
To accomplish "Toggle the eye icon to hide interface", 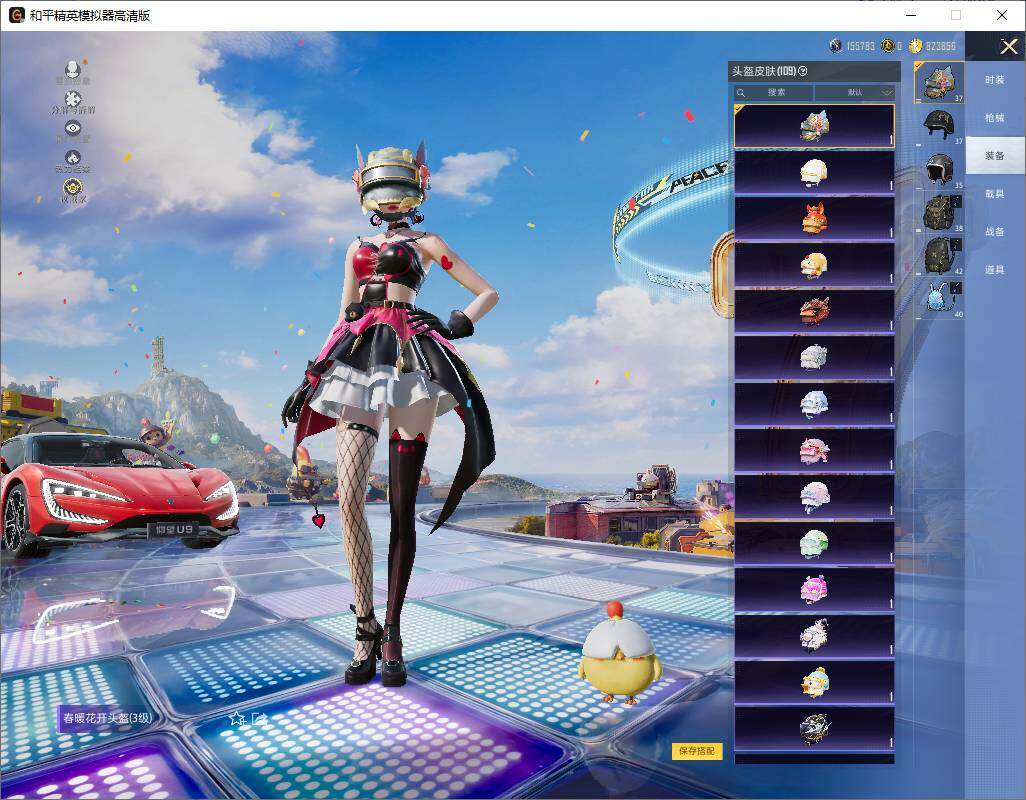I will tap(73, 128).
